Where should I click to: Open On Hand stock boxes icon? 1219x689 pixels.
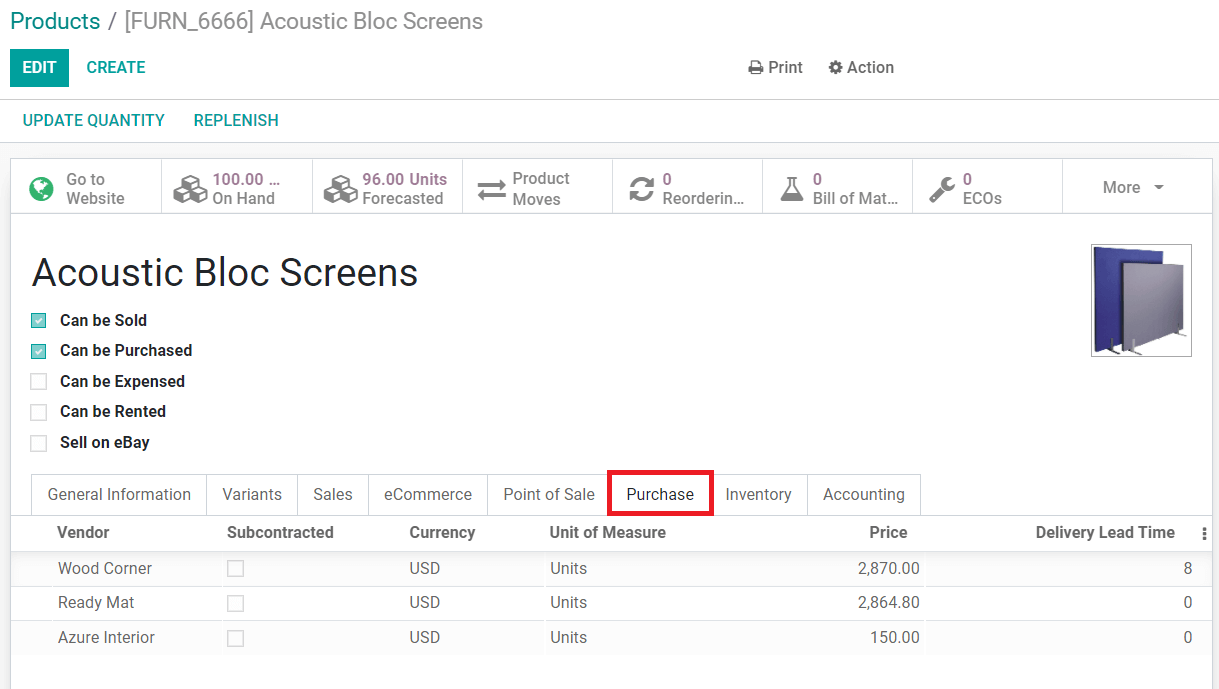[190, 188]
